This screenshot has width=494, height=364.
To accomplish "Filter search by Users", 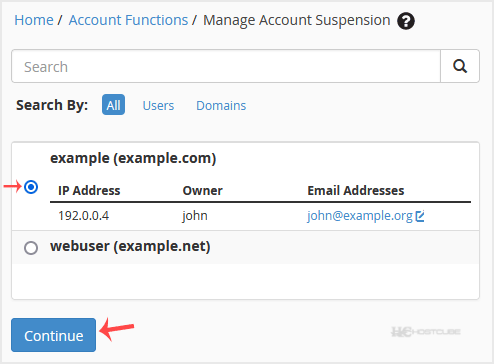I will pyautogui.click(x=158, y=106).
